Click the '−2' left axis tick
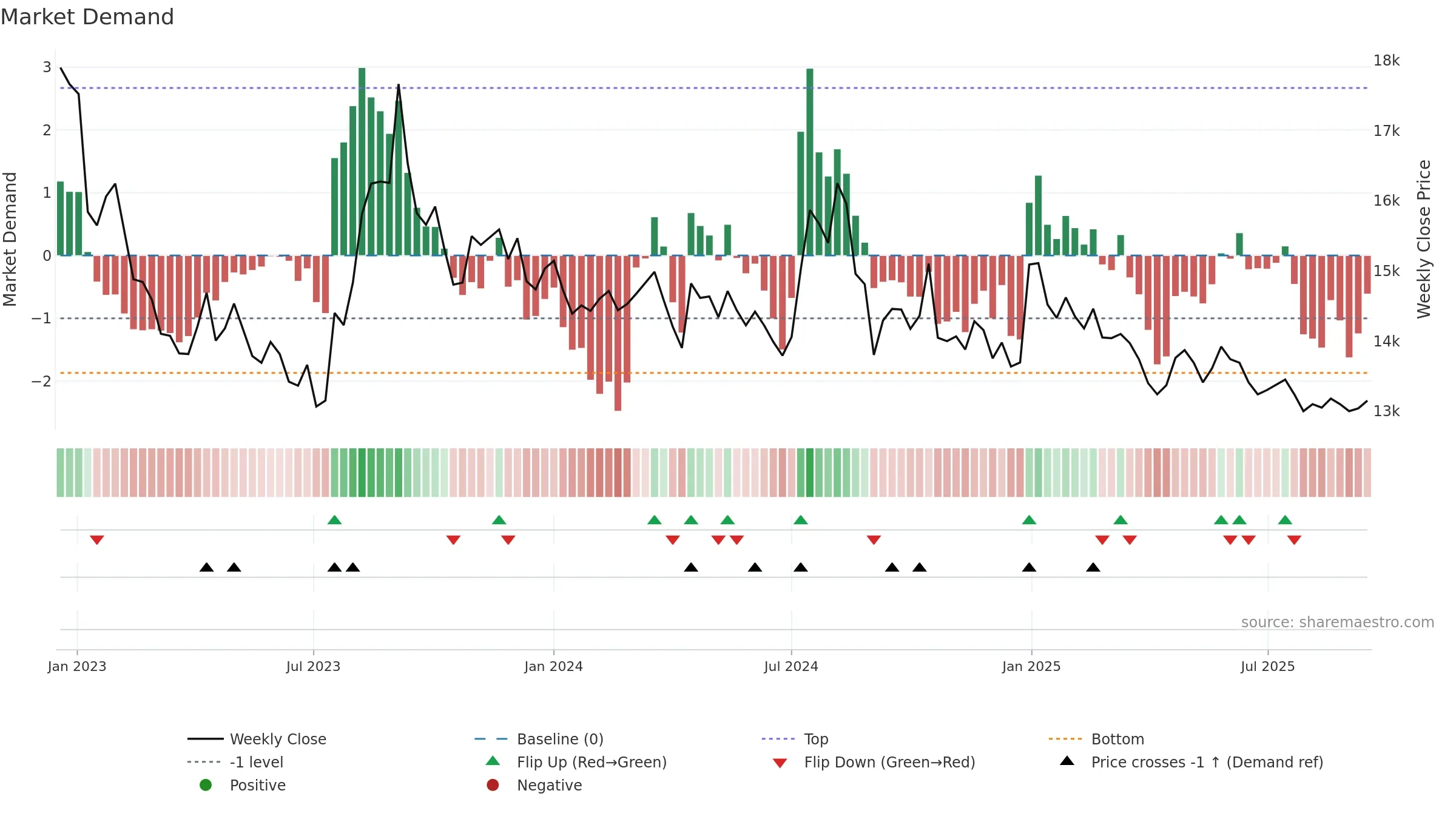 [41, 381]
